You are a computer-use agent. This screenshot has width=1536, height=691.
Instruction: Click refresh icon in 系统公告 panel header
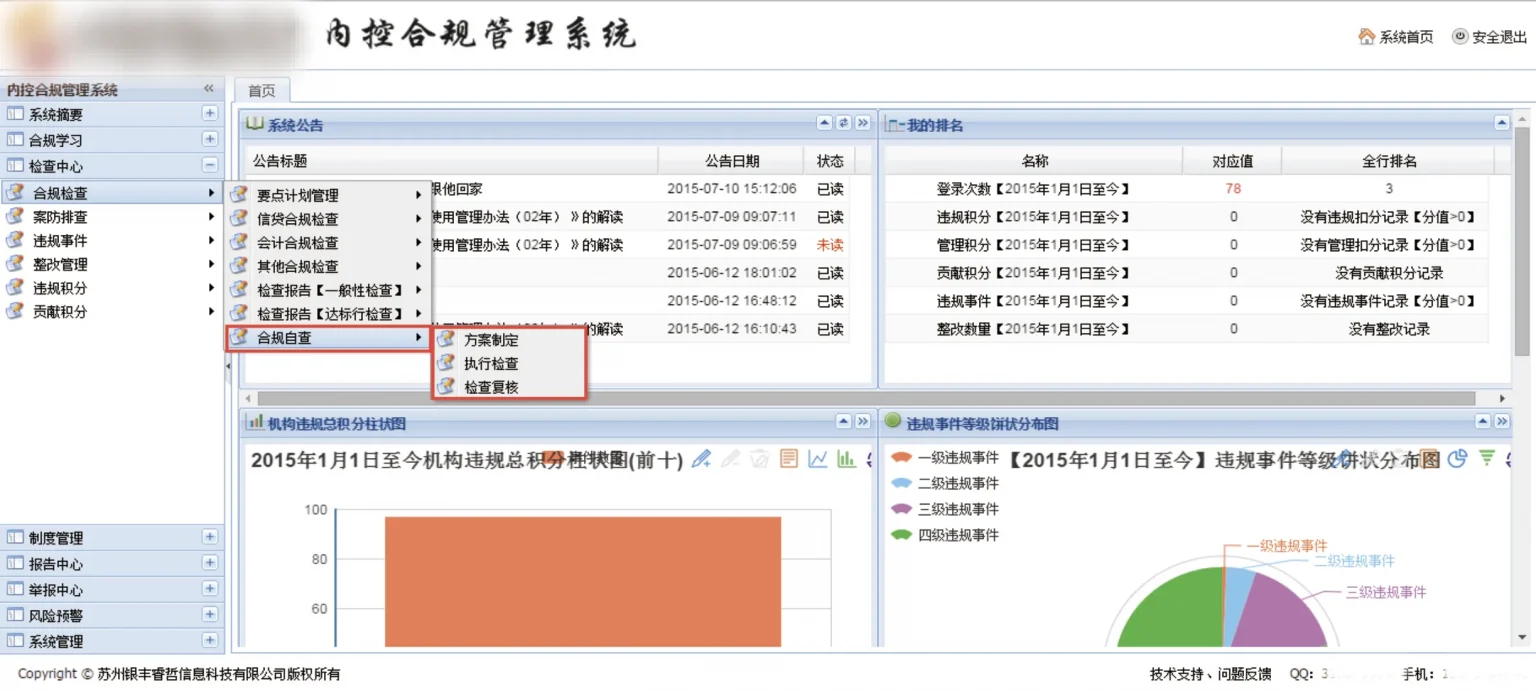pos(843,123)
